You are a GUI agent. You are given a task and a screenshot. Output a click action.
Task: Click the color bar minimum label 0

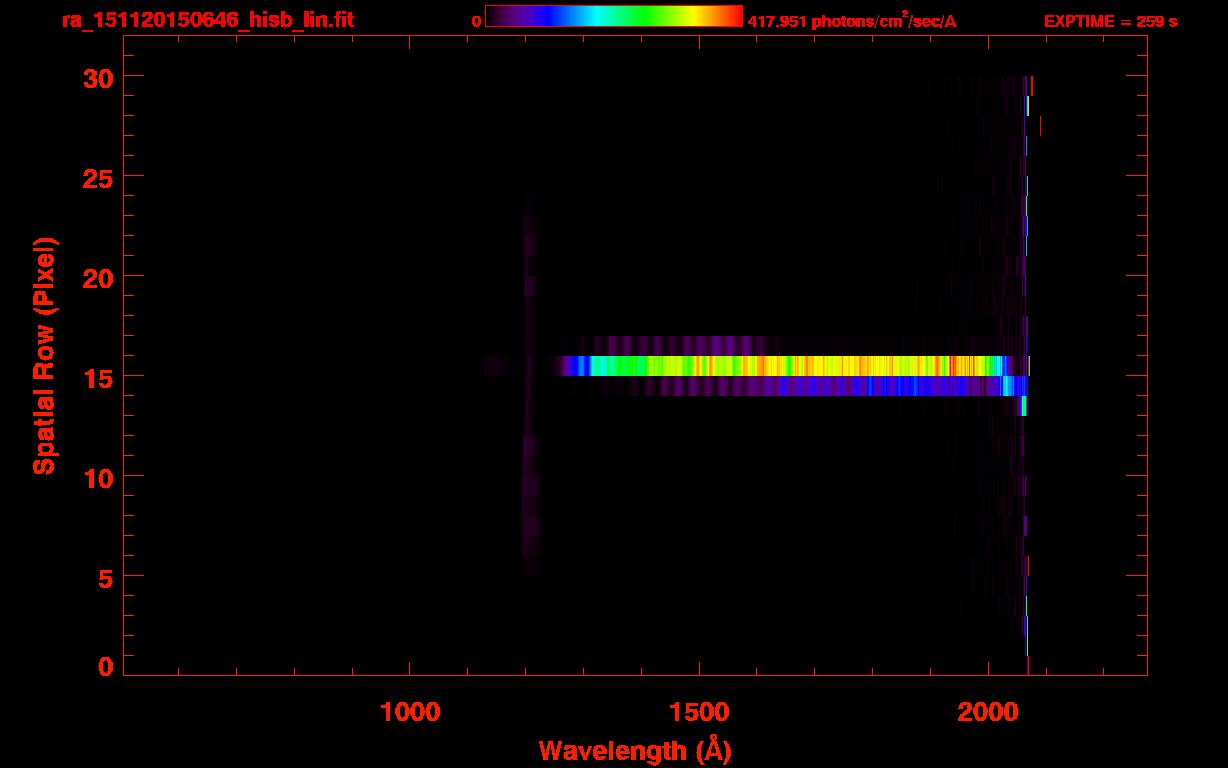tap(477, 21)
